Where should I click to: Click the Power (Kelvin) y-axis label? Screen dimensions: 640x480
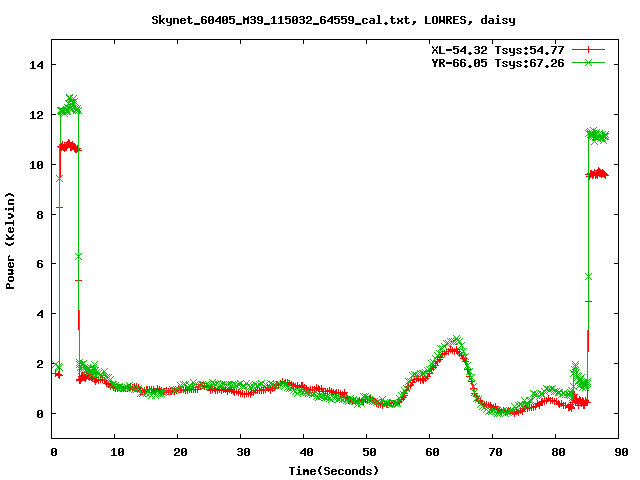click(x=10, y=241)
